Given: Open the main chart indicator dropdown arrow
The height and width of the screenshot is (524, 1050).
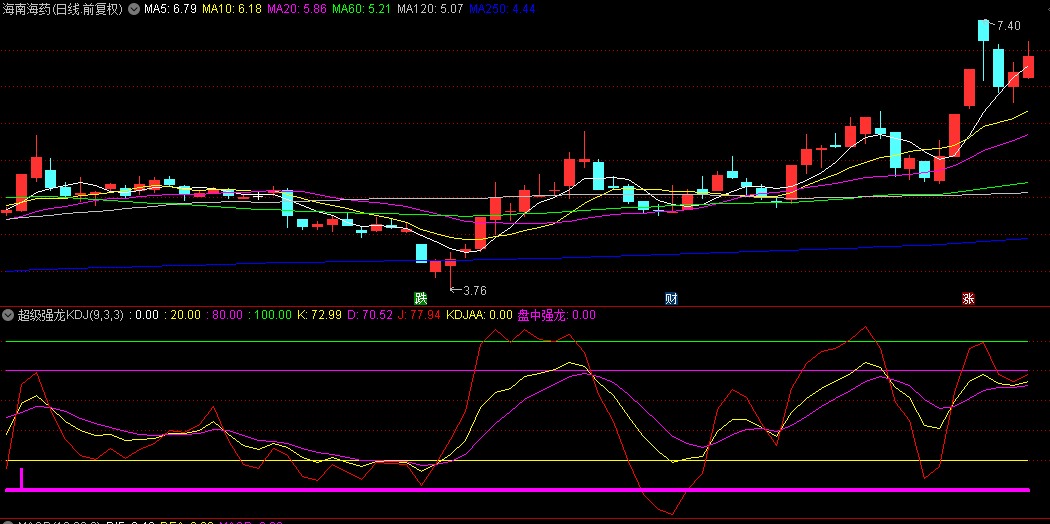Looking at the screenshot, I should 135,9.
